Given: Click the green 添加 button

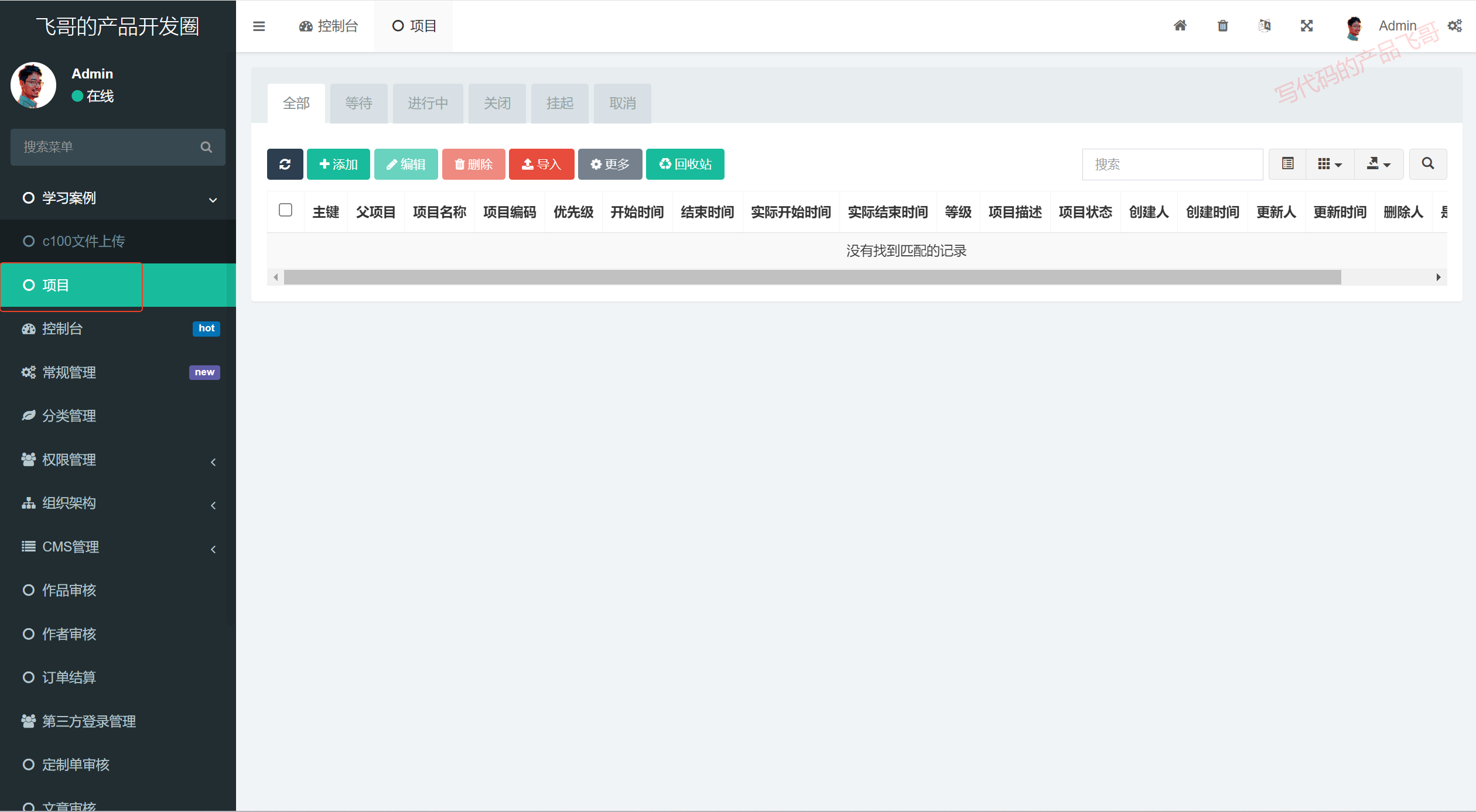Looking at the screenshot, I should (338, 164).
